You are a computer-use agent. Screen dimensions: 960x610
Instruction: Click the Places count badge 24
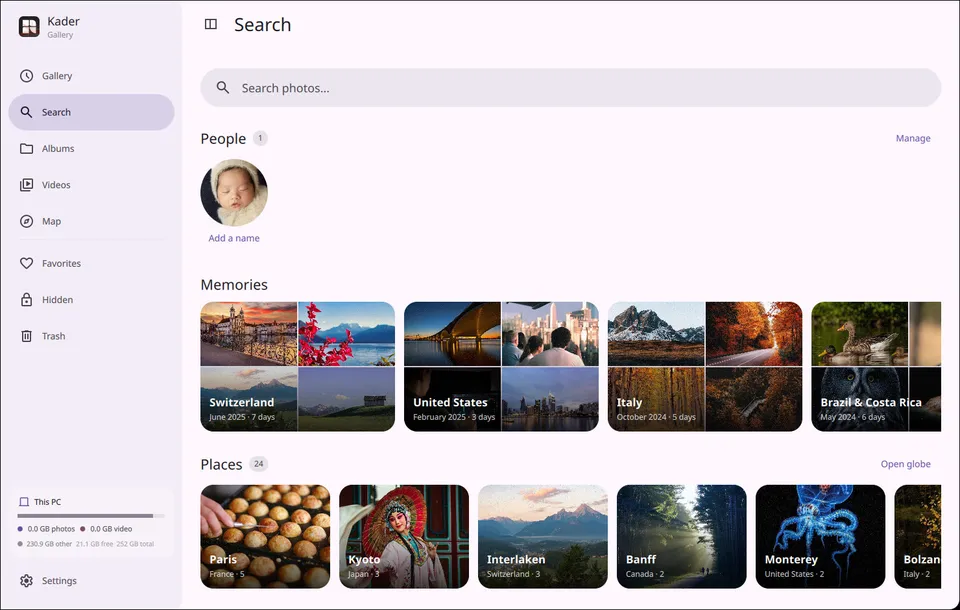tap(258, 464)
